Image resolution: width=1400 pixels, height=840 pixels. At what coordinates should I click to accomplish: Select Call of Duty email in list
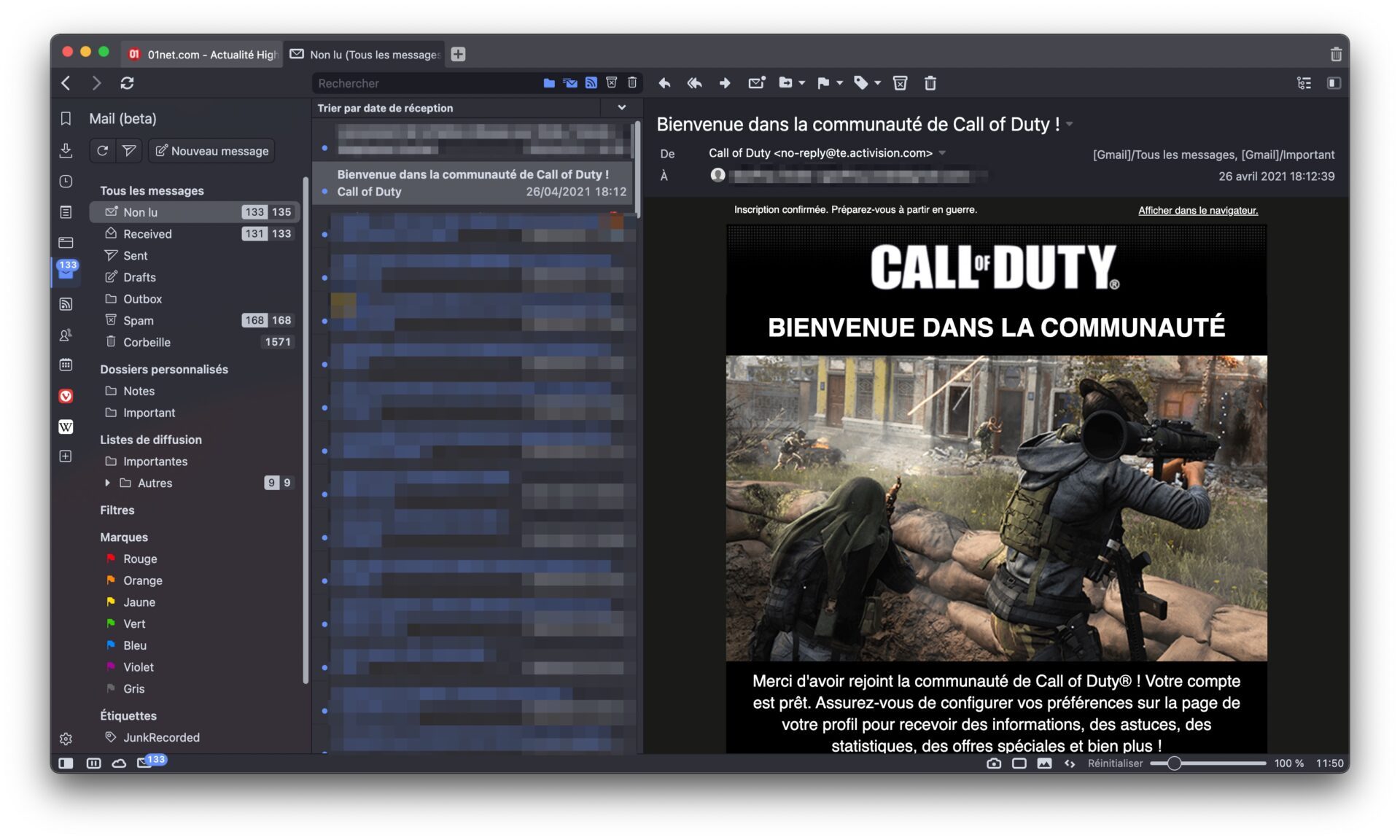(474, 183)
